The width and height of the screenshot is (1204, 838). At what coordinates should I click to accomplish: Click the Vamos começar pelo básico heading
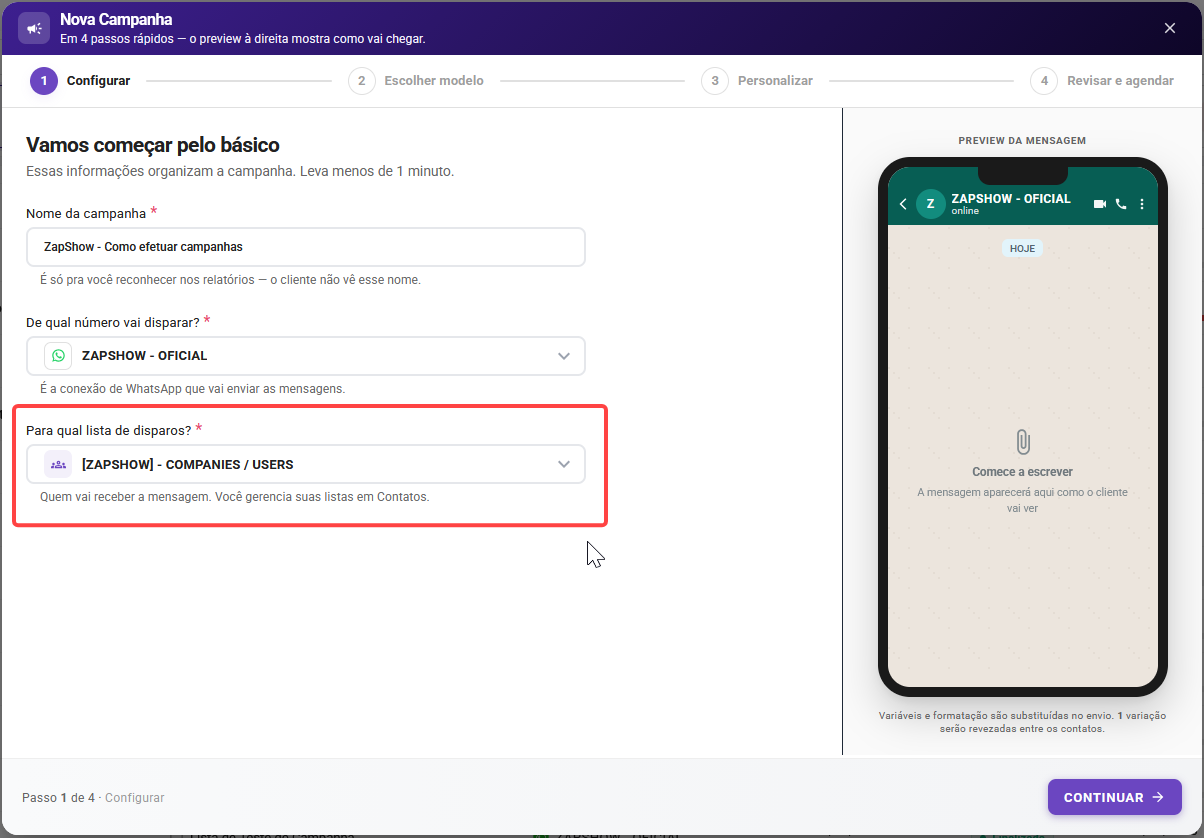coord(153,145)
